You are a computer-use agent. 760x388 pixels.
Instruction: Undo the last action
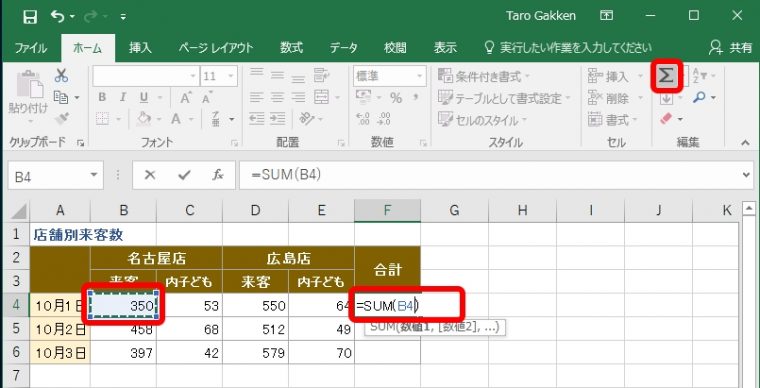(58, 17)
